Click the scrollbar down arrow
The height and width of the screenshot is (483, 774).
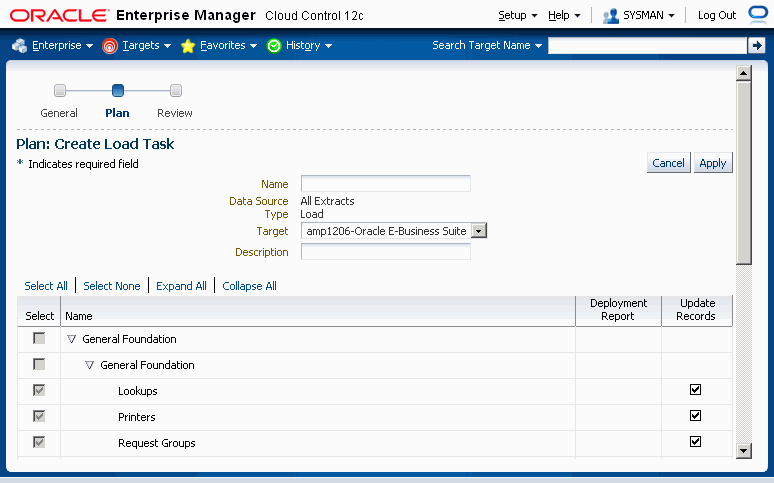[743, 450]
